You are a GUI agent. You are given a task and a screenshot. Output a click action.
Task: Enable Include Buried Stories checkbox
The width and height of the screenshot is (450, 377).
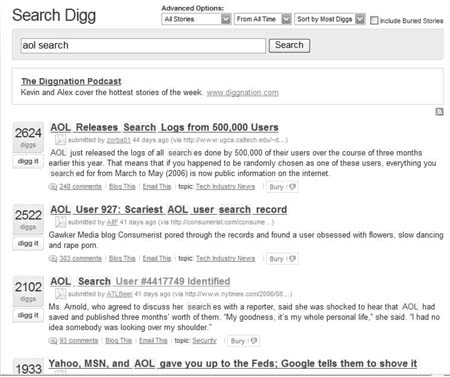(x=374, y=20)
